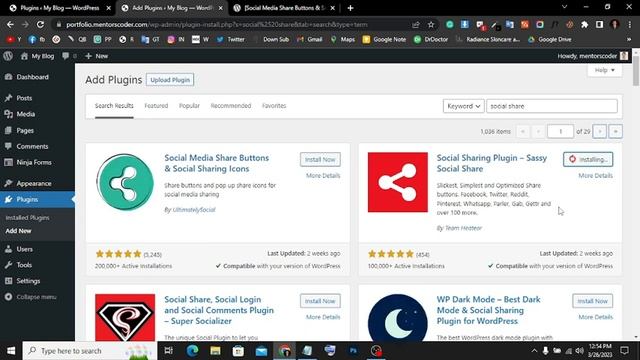This screenshot has width=640, height=360.
Task: Open WP Dark Mode plugin title
Action: pos(489,310)
